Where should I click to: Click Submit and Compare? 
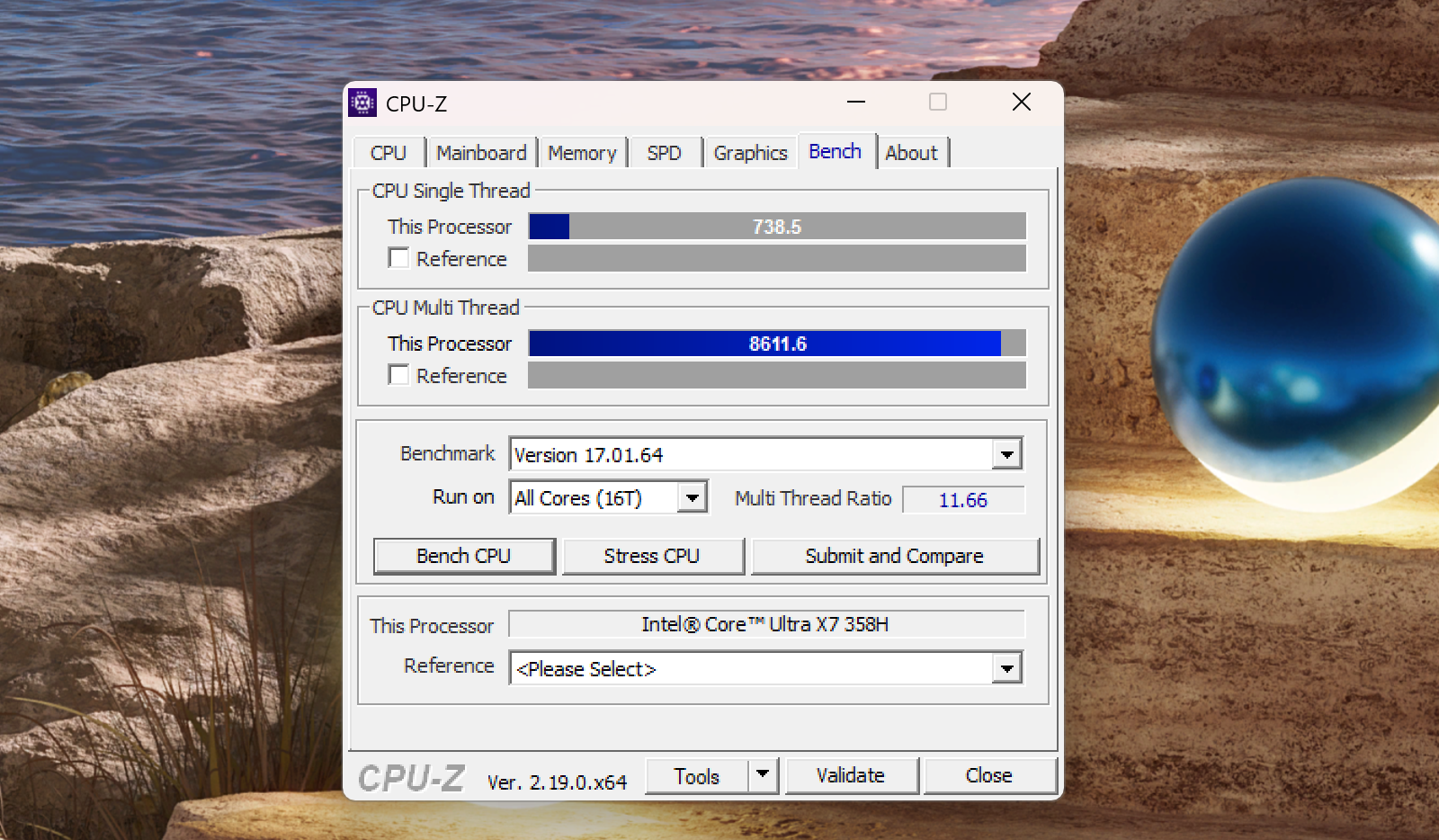pyautogui.click(x=895, y=556)
